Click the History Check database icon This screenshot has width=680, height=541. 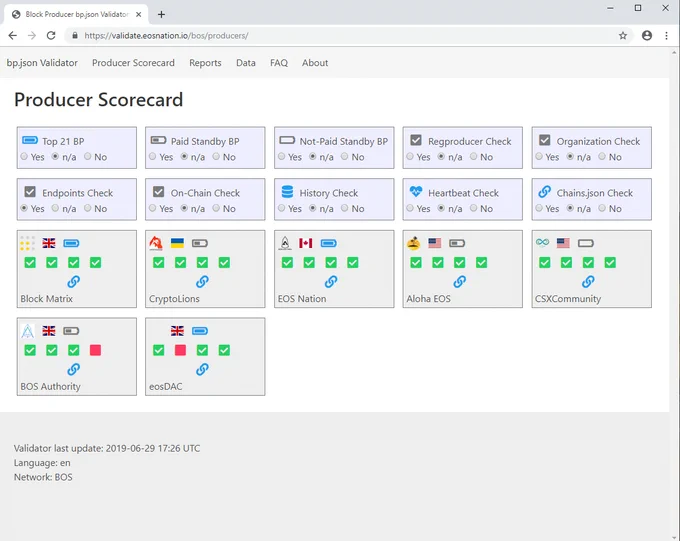[288, 192]
